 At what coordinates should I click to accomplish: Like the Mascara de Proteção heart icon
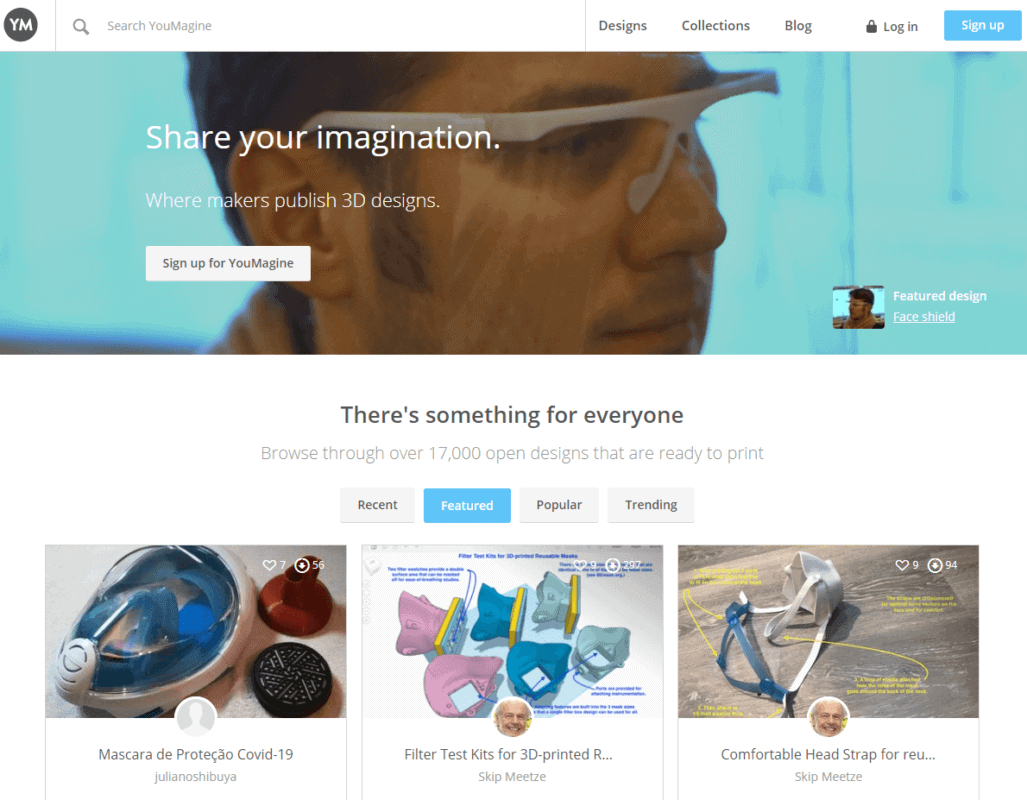pyautogui.click(x=269, y=565)
